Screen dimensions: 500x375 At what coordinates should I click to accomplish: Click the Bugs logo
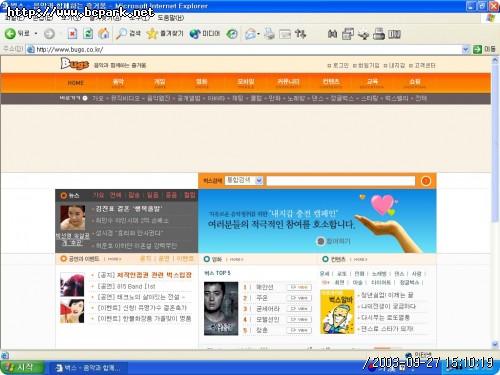(x=75, y=64)
